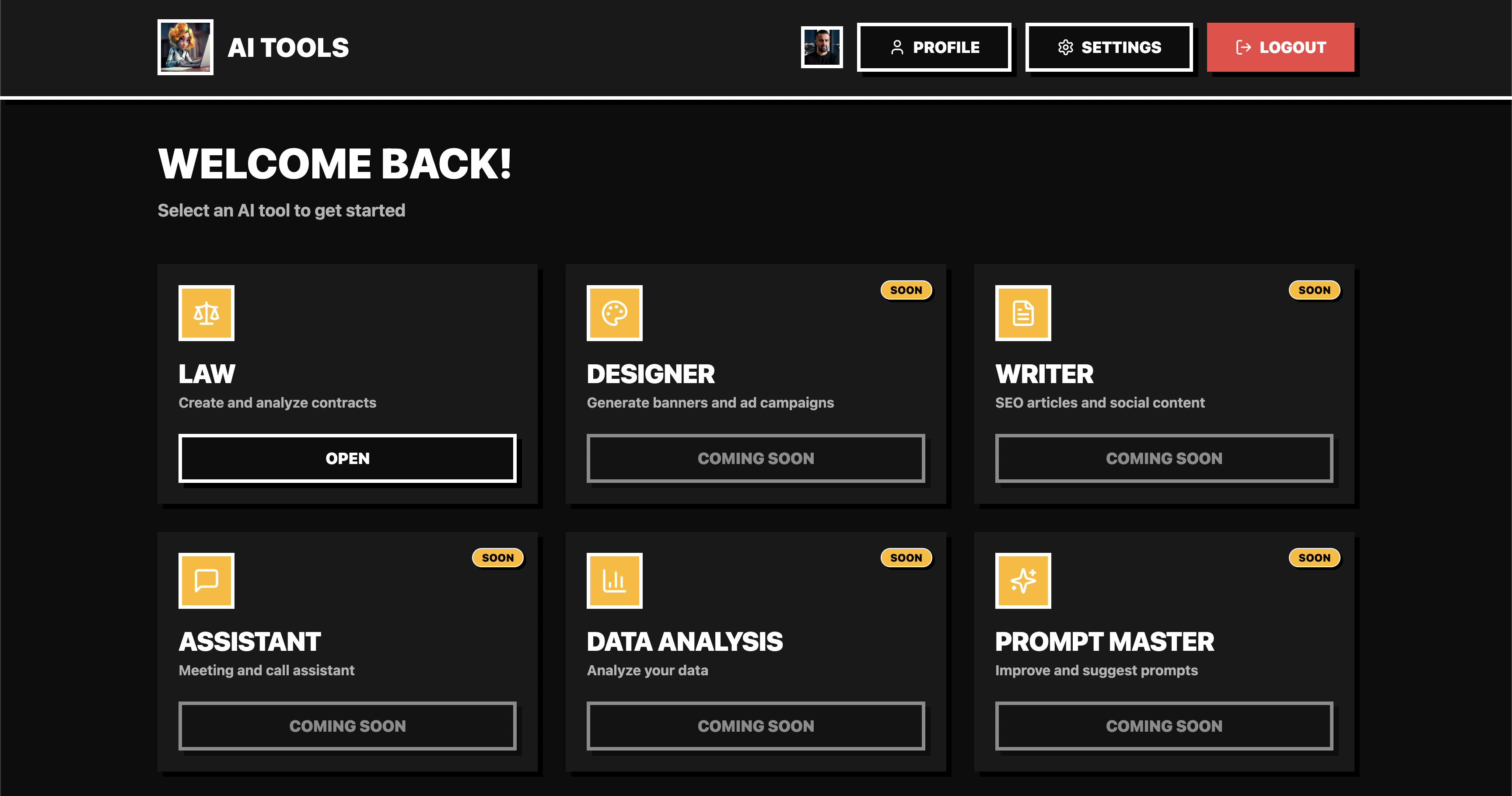Click the user avatar photo in header

(821, 47)
